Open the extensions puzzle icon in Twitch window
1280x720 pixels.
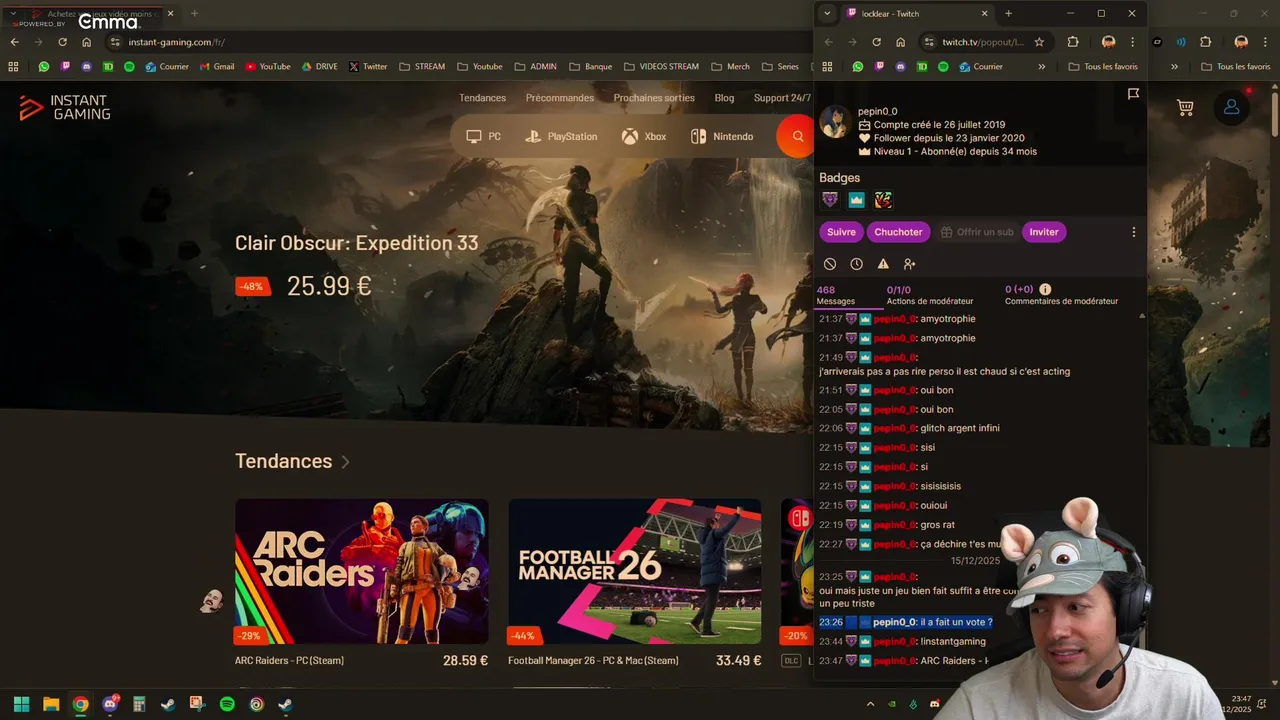point(1073,42)
